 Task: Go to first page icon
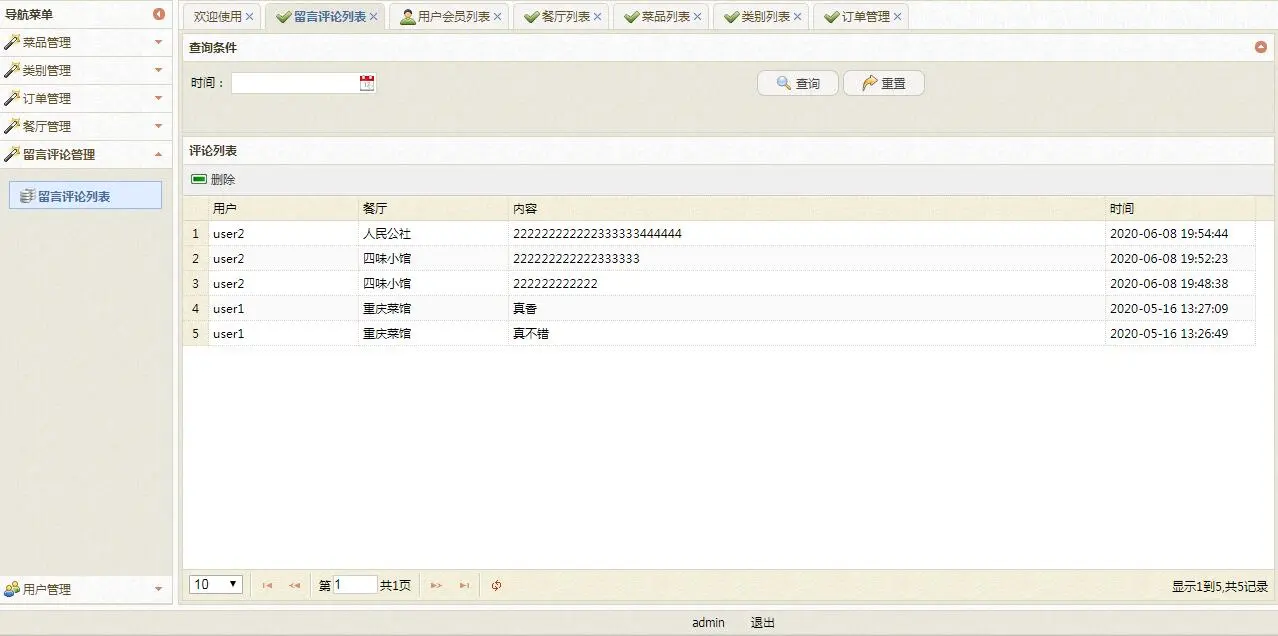(x=267, y=585)
